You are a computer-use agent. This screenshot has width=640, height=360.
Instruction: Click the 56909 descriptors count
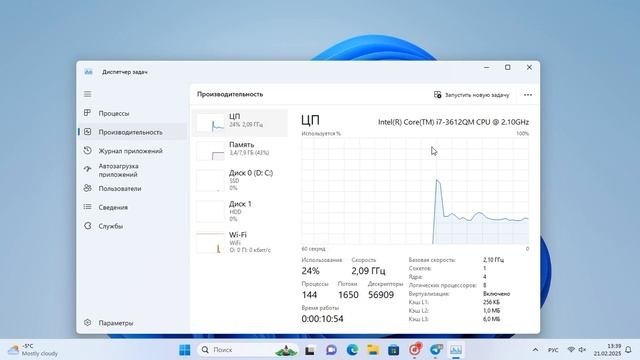pos(381,295)
